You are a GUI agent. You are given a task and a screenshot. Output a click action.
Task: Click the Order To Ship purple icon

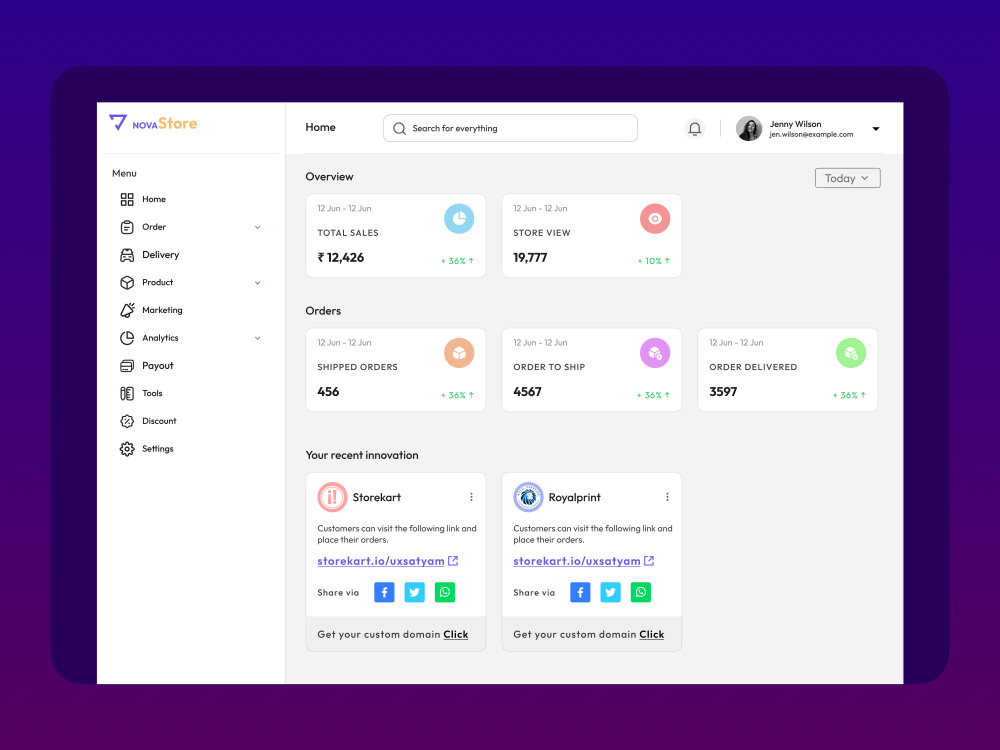(x=655, y=353)
